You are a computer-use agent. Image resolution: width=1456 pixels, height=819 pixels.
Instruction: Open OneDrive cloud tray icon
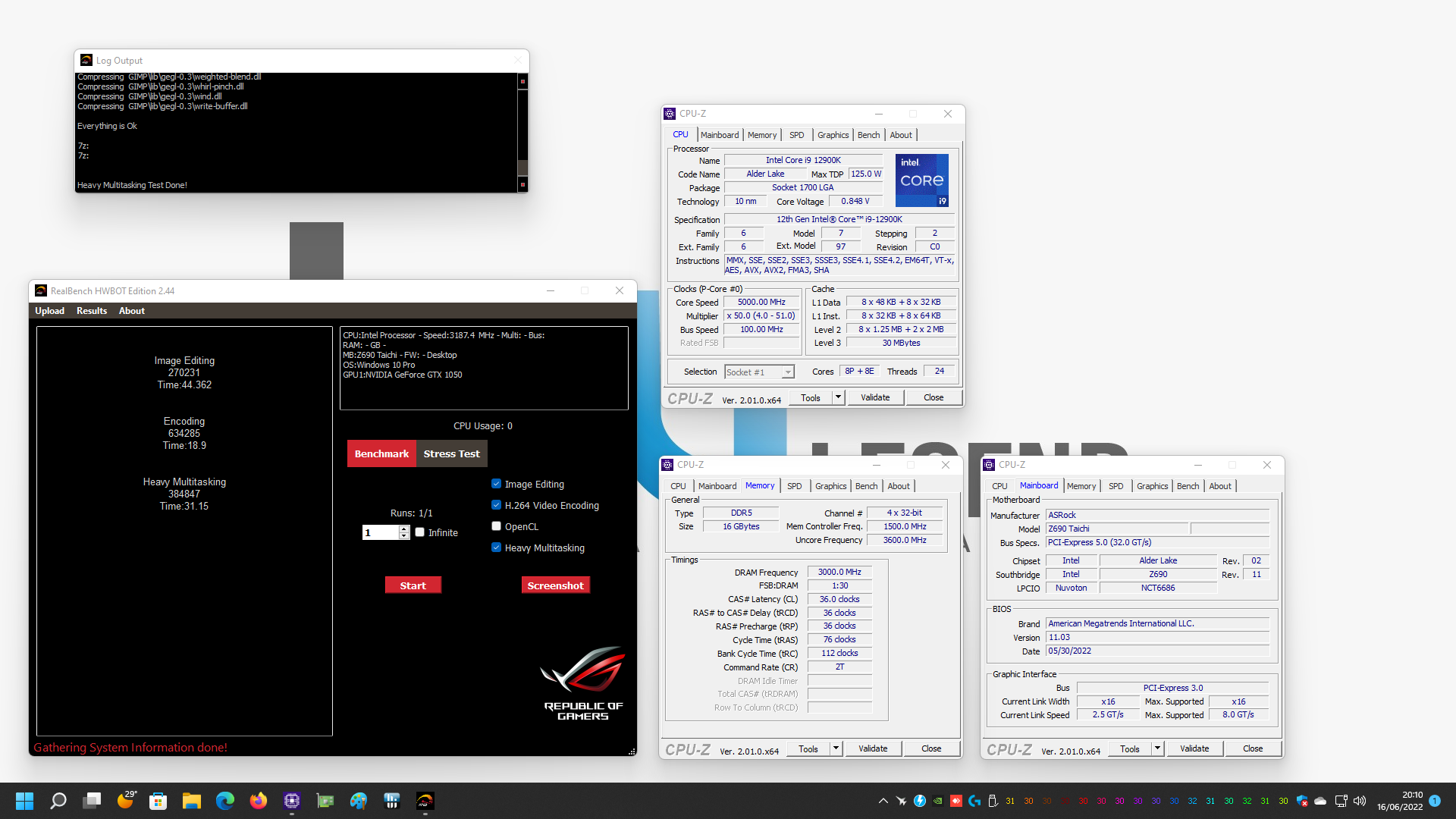tap(1320, 801)
